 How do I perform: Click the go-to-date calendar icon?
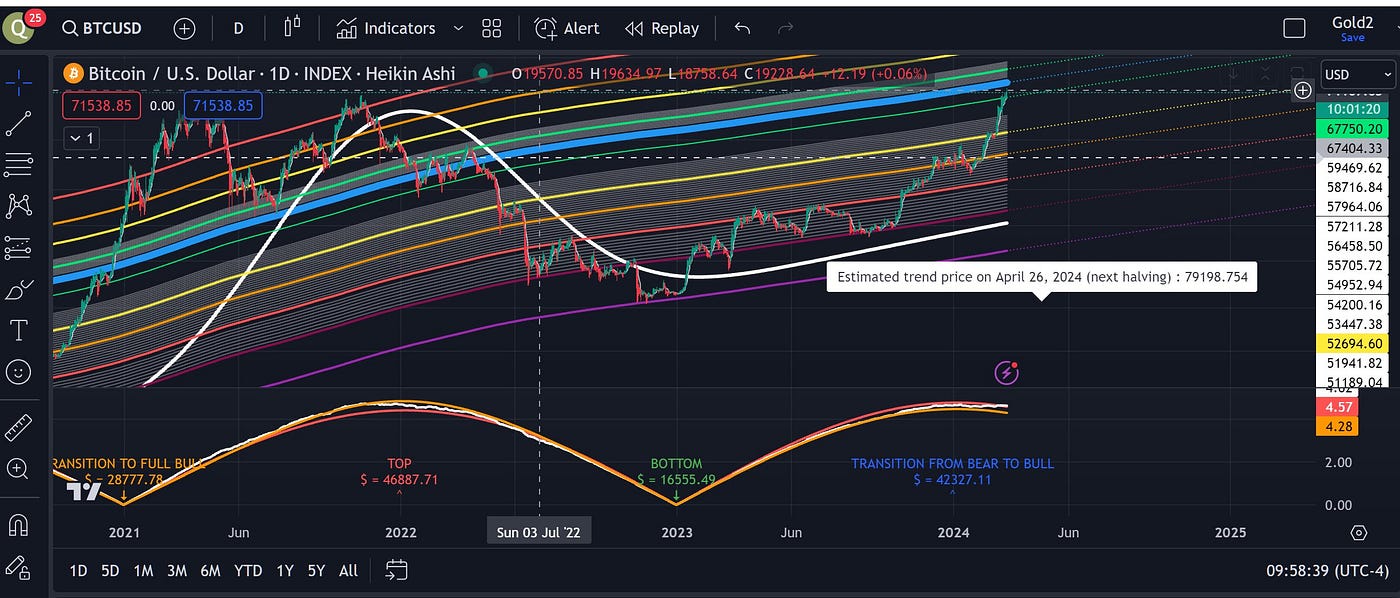coord(396,569)
